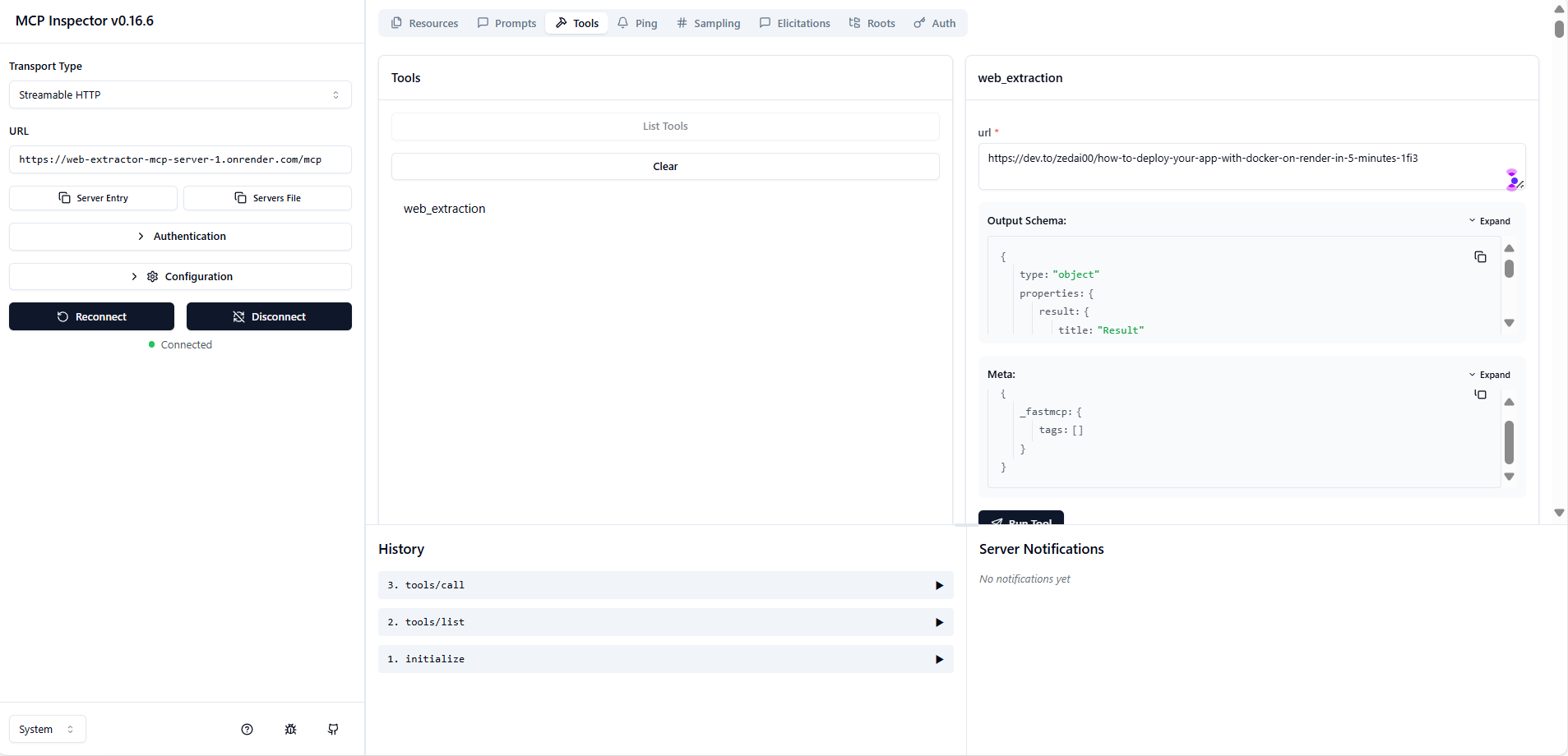Clear the tools list
Image resolution: width=1568 pixels, height=756 pixels.
click(x=665, y=166)
